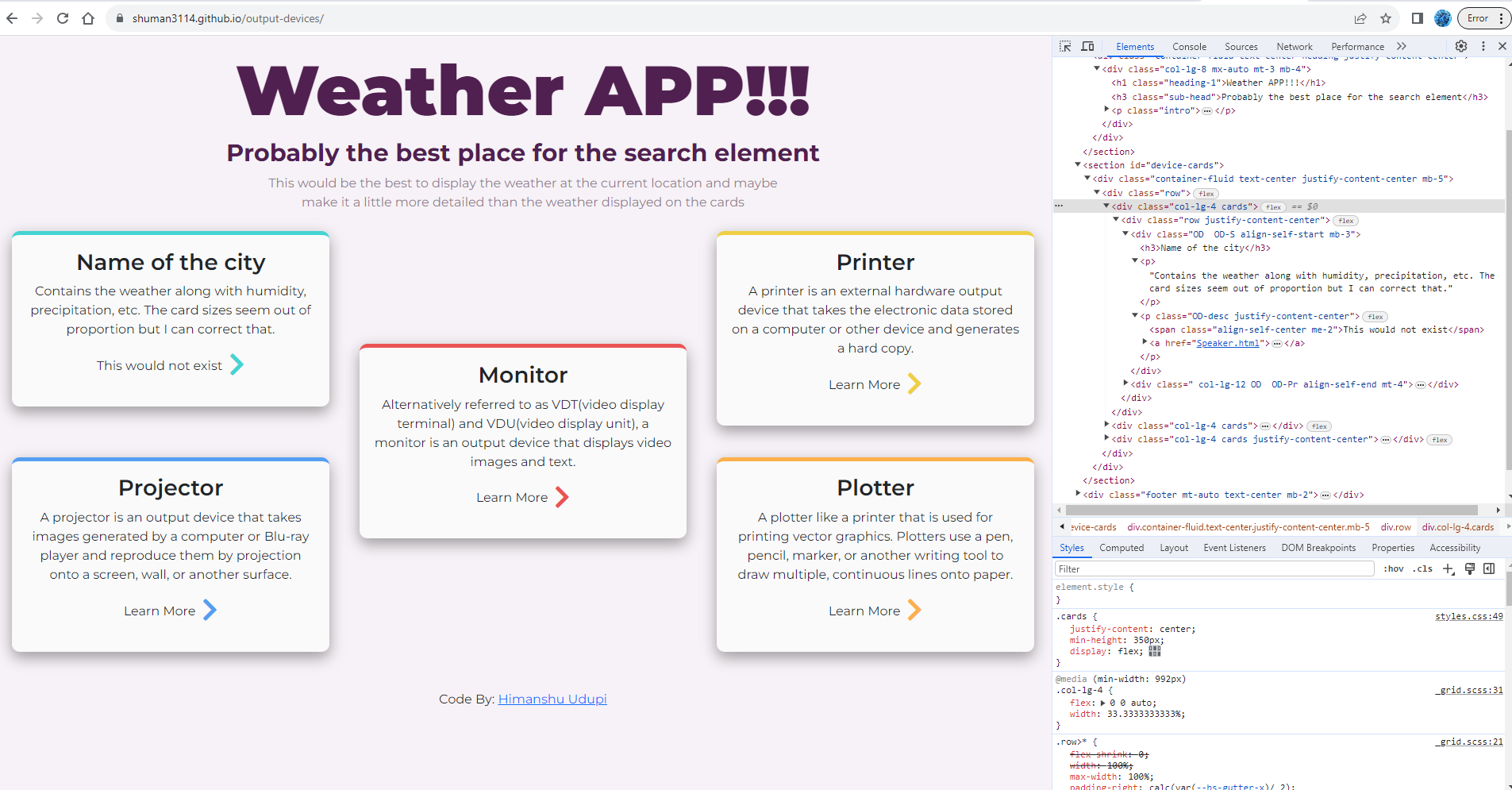Open the Event Listeners tab
Screen dimensions: 1512x790
coord(1234,548)
